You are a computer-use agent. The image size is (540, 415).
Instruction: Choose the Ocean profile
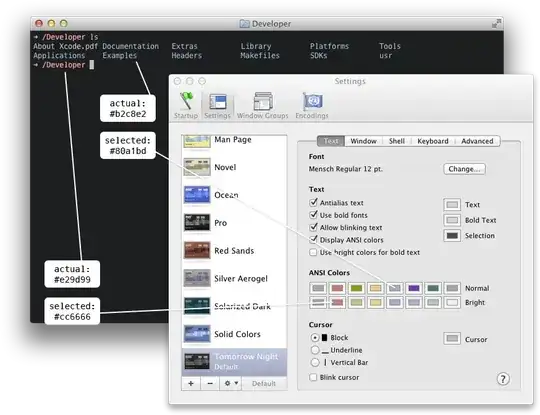[x=234, y=195]
